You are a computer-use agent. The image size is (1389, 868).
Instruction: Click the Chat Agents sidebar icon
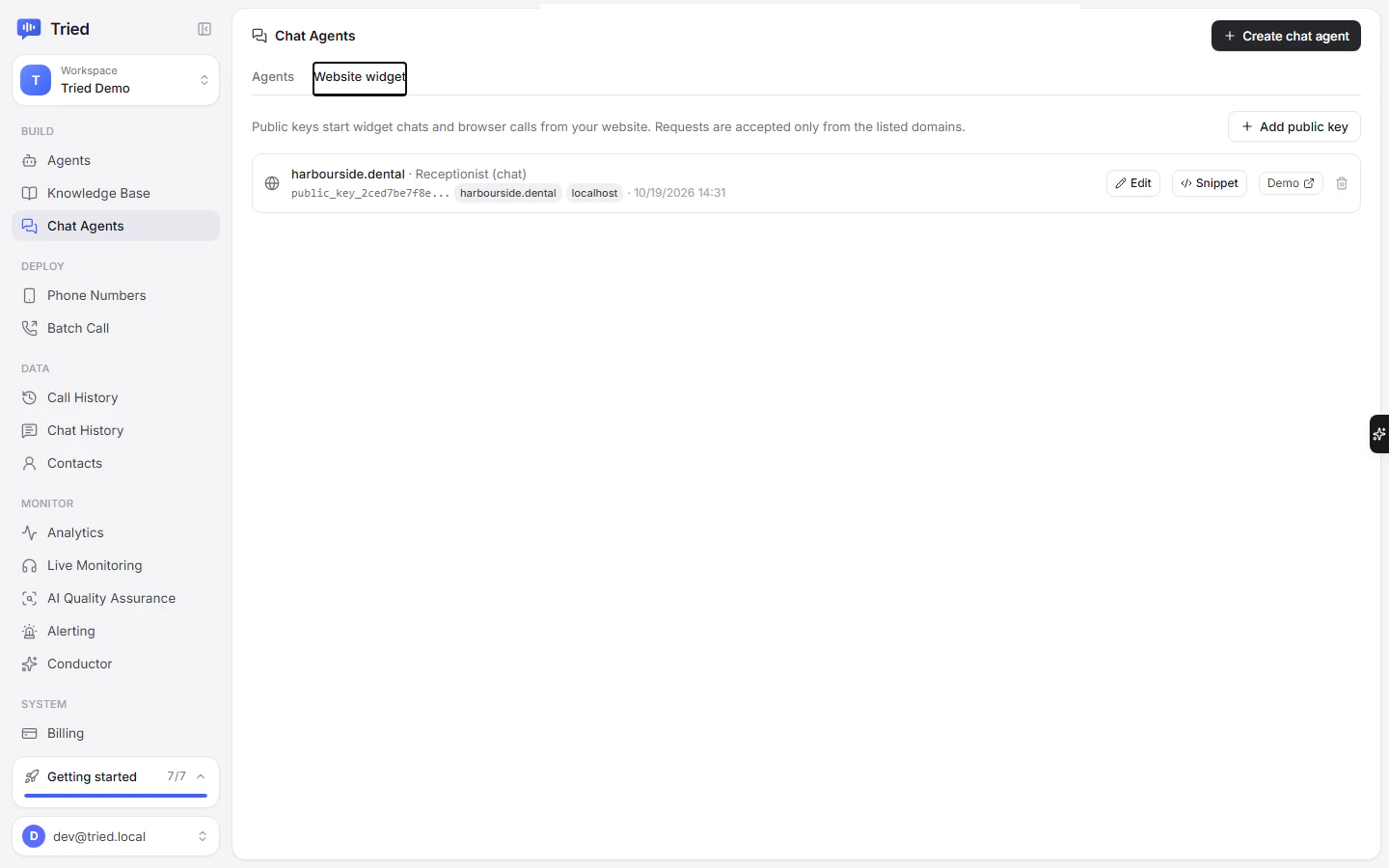[30, 227]
